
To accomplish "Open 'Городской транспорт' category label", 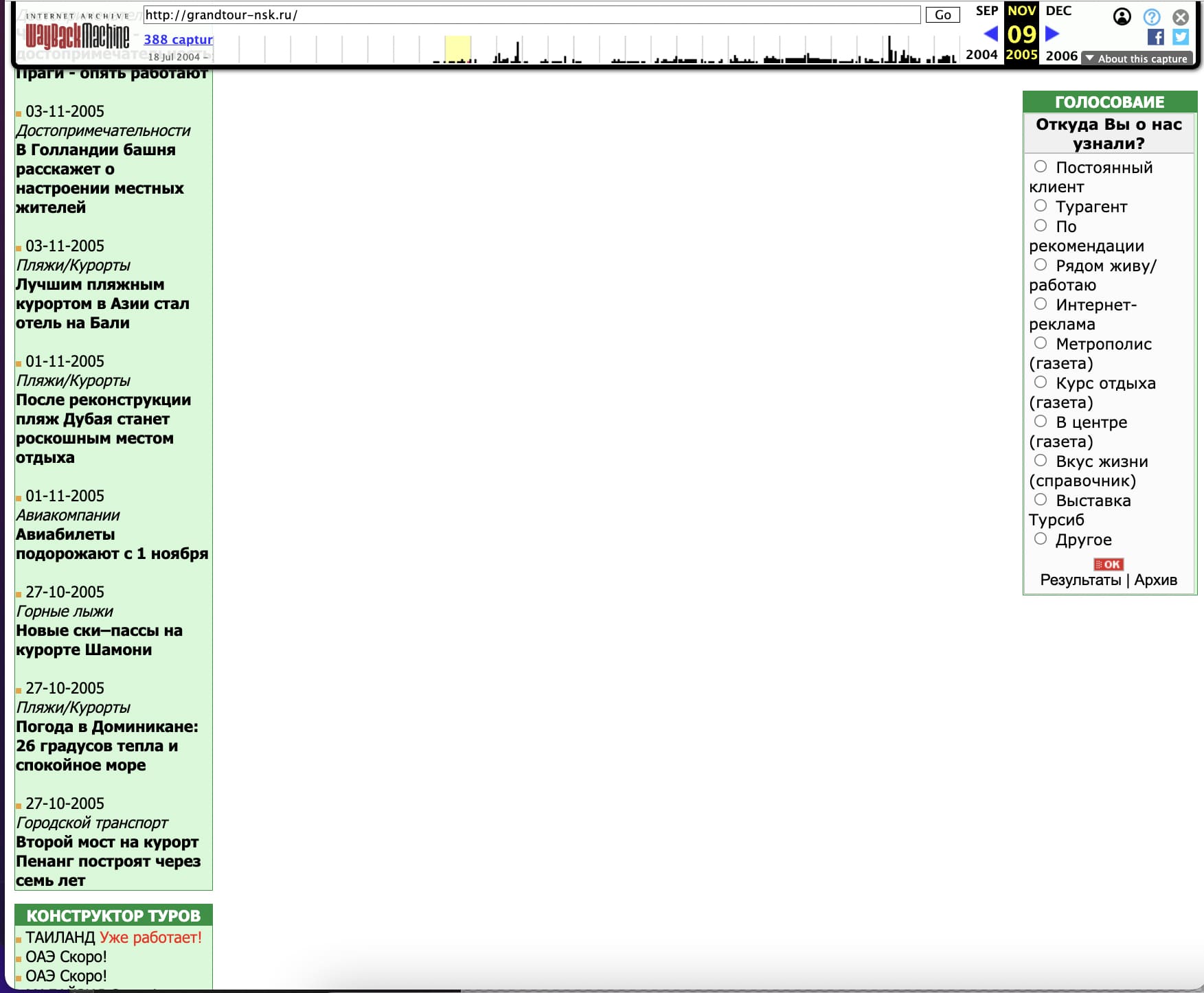I will click(91, 823).
